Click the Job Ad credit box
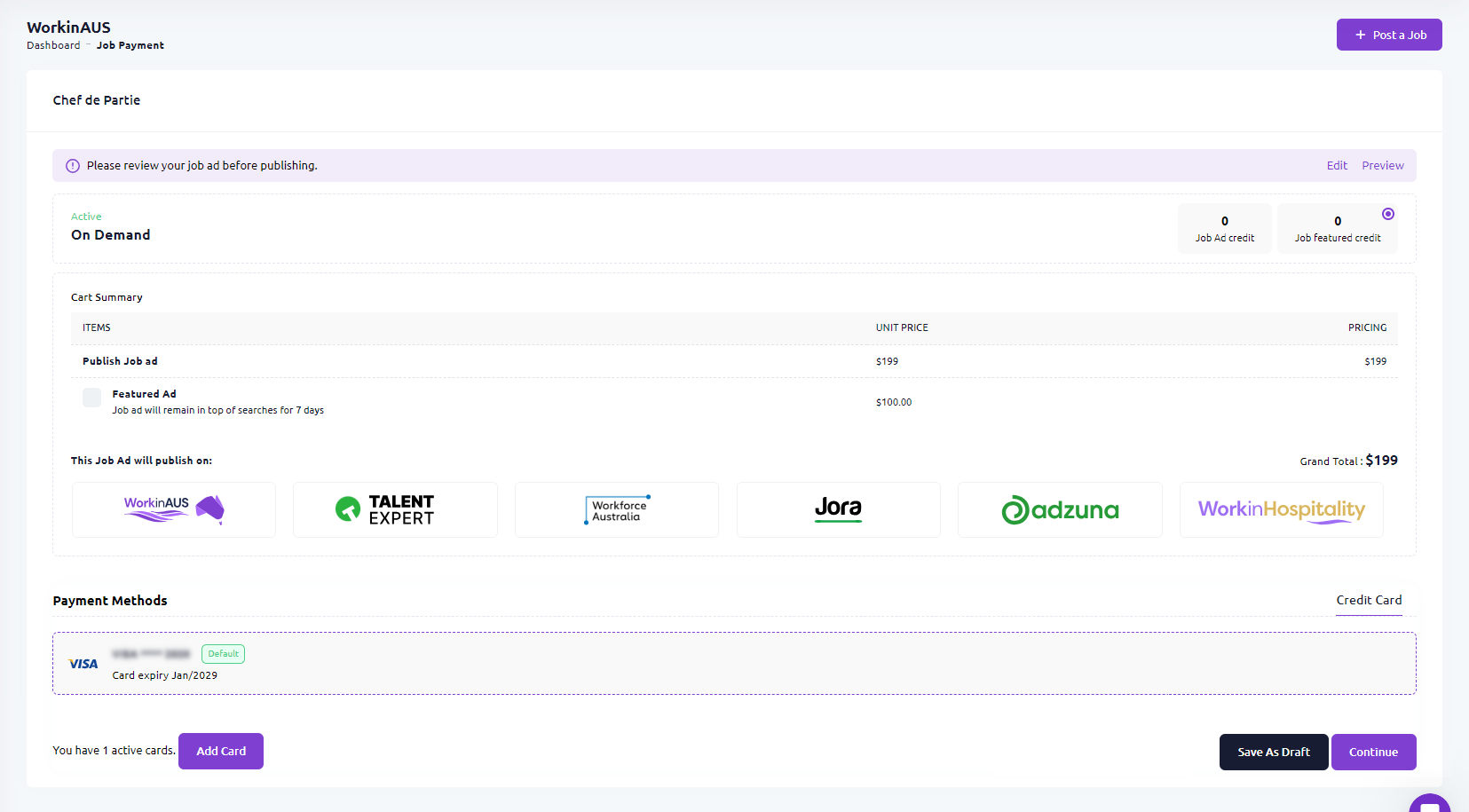Image resolution: width=1469 pixels, height=812 pixels. click(x=1225, y=229)
